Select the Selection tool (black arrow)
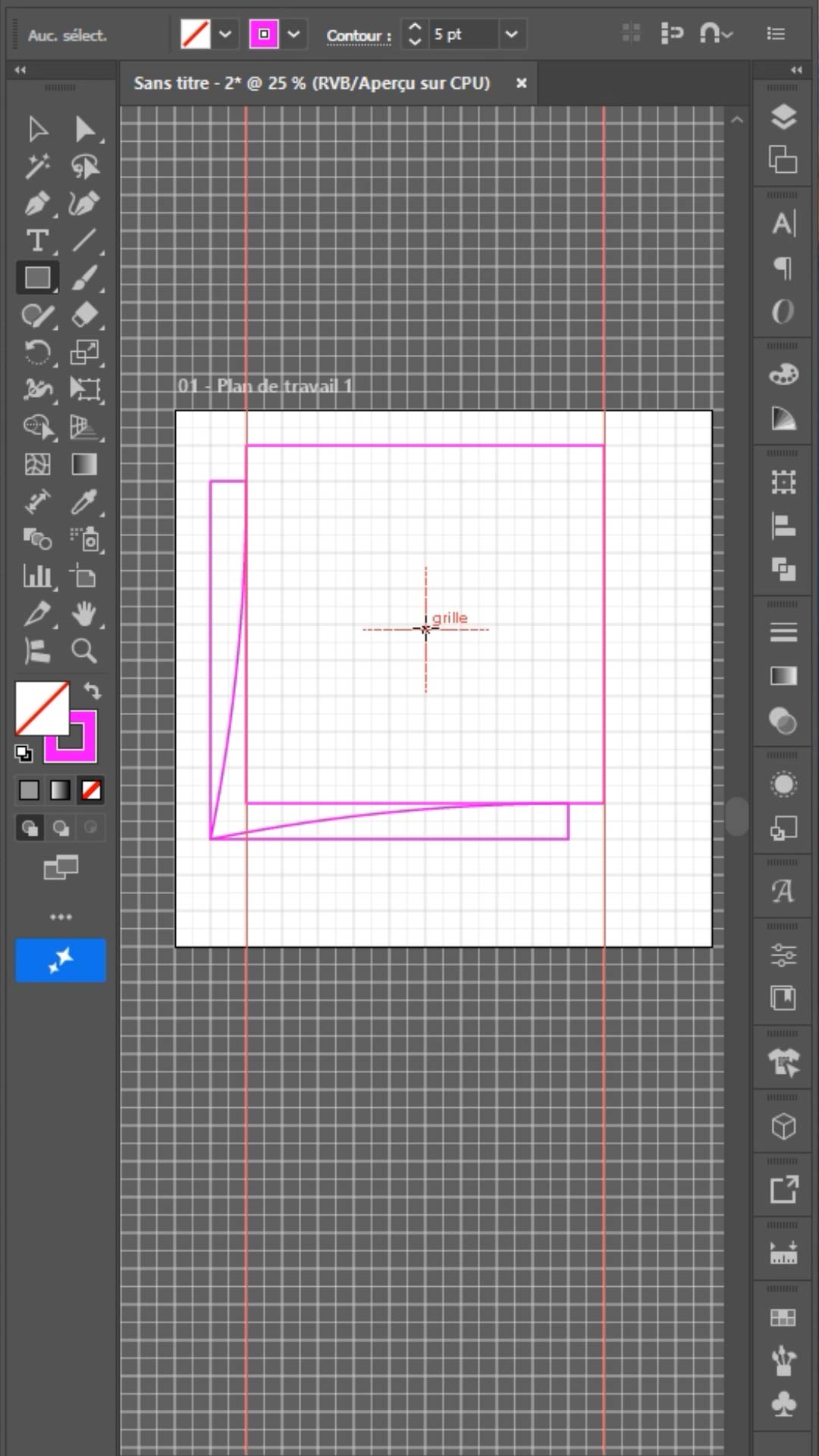819x1456 pixels. 38,129
